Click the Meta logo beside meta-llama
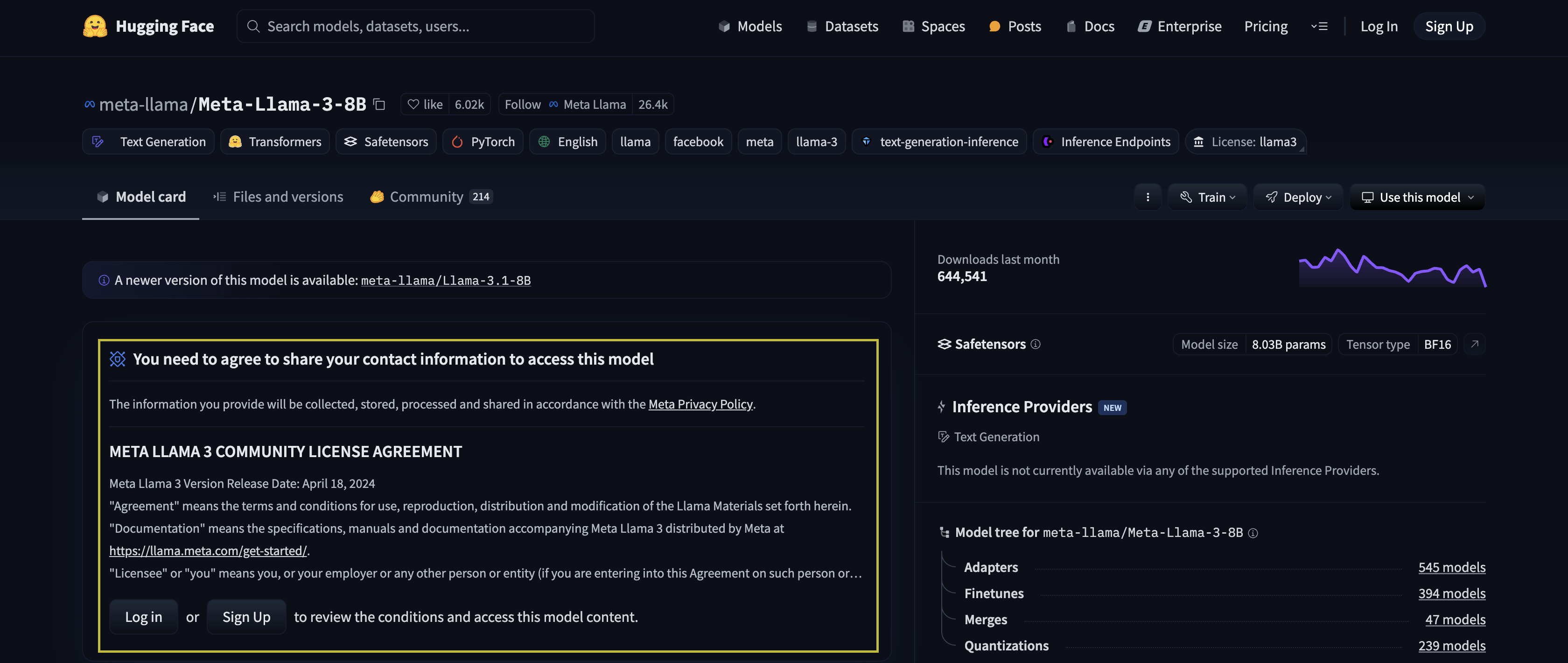 pos(90,104)
